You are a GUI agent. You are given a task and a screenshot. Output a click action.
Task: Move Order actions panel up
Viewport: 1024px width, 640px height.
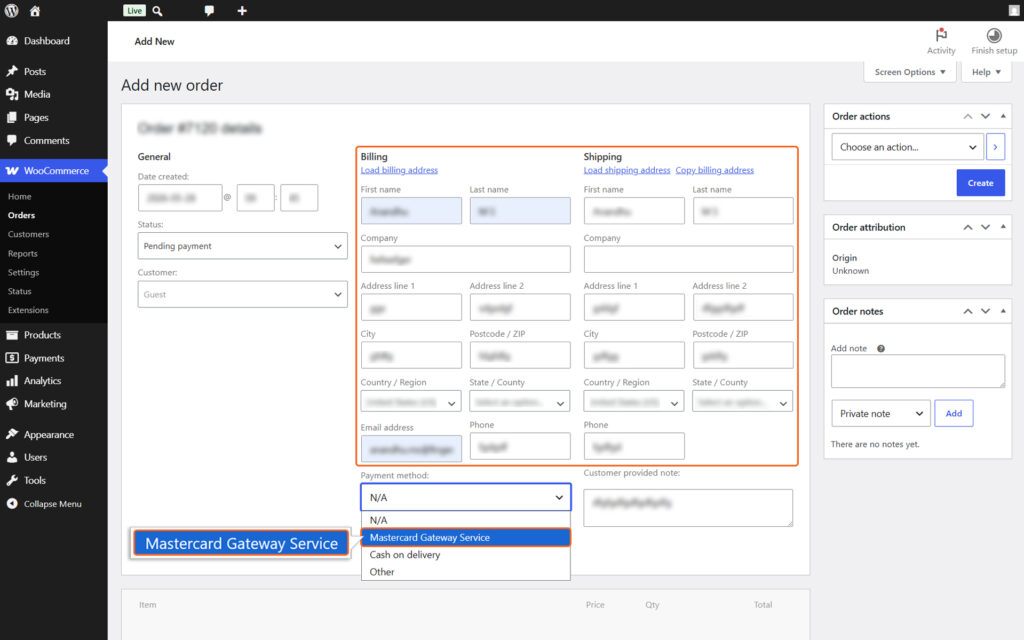[968, 116]
